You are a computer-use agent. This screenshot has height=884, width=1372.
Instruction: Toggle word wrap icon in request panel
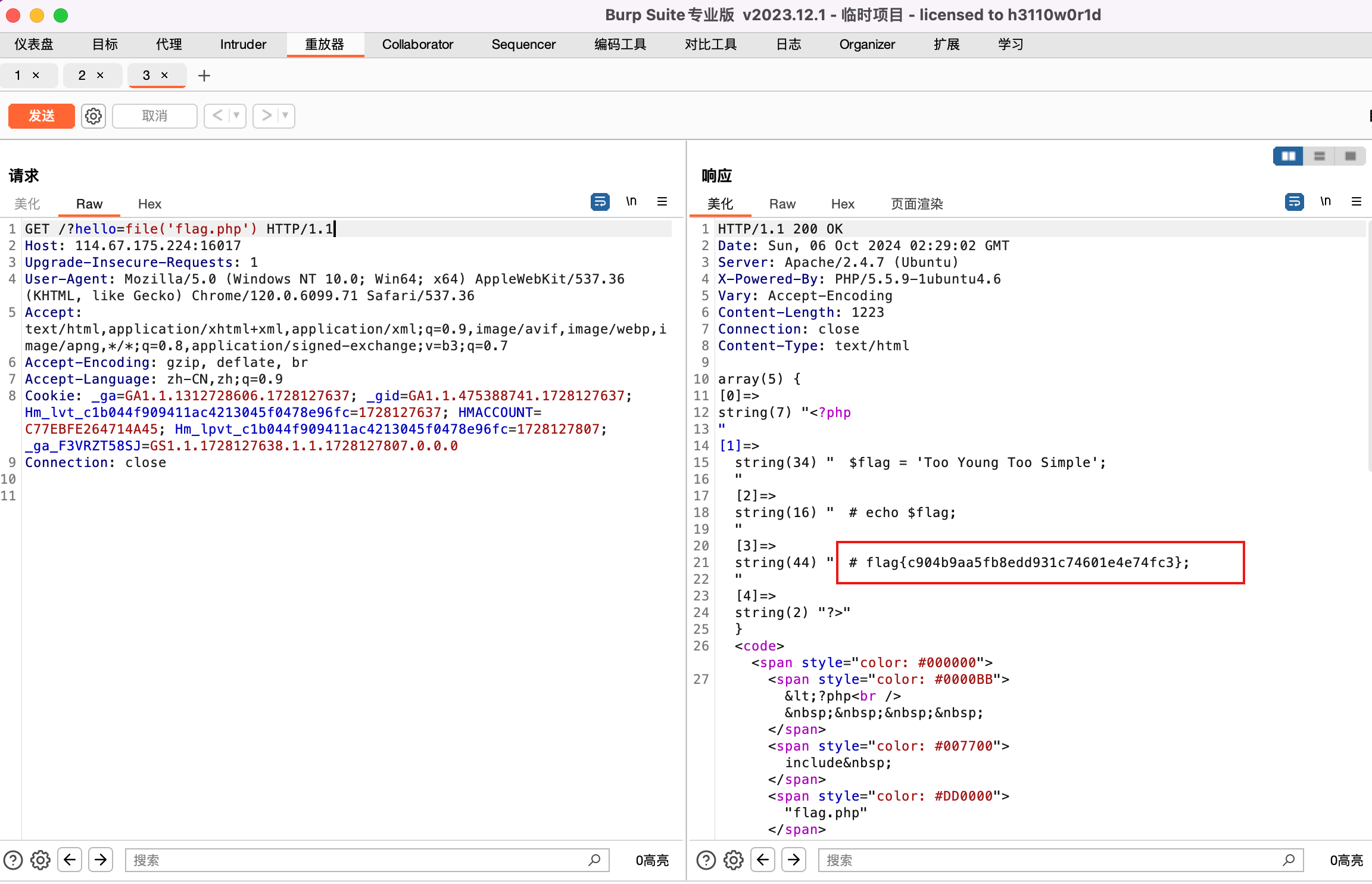[x=600, y=202]
